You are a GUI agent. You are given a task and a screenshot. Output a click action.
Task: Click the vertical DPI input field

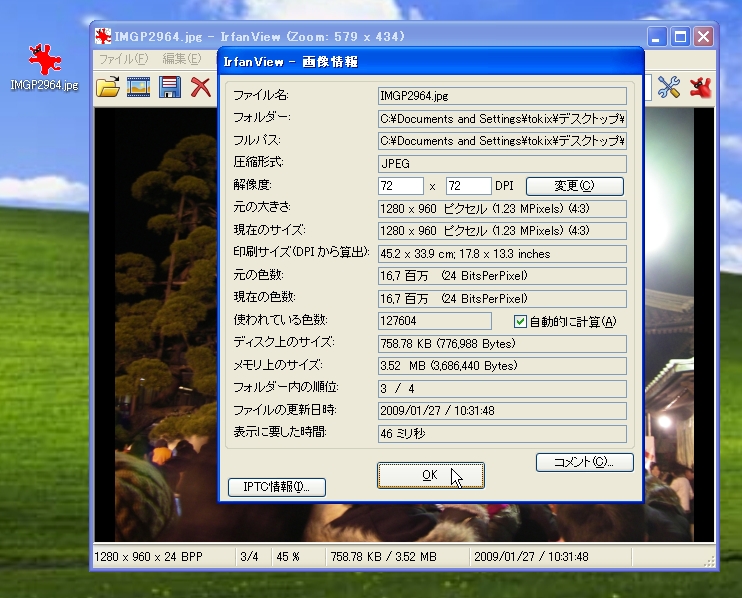click(x=468, y=186)
